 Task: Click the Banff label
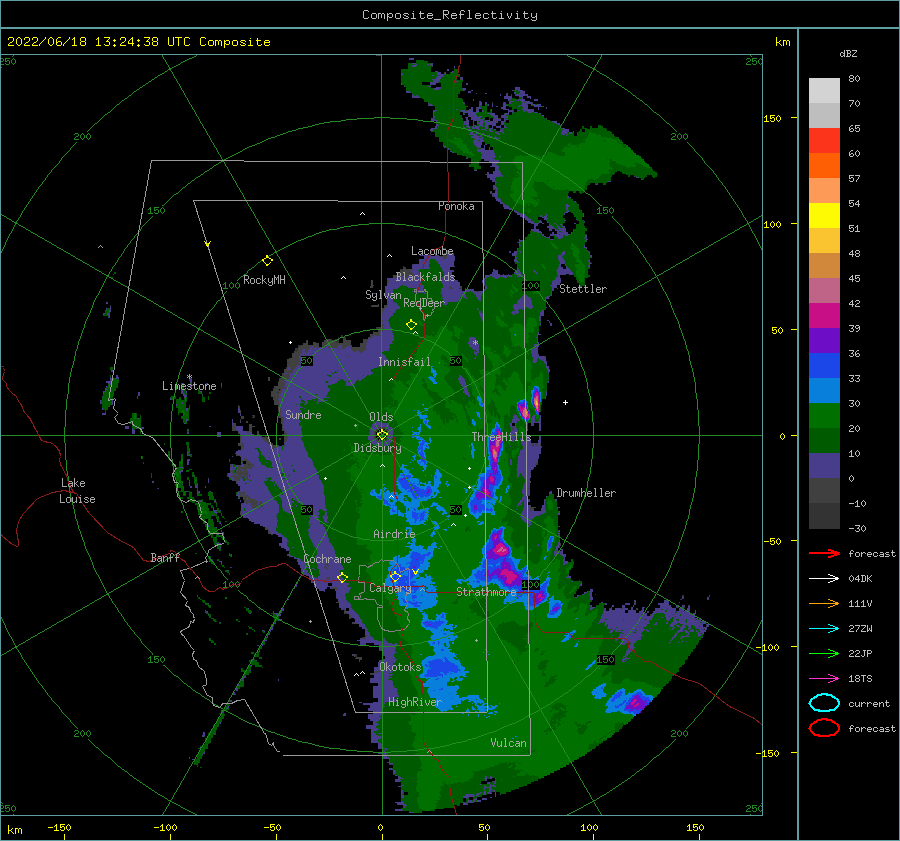pos(165,557)
